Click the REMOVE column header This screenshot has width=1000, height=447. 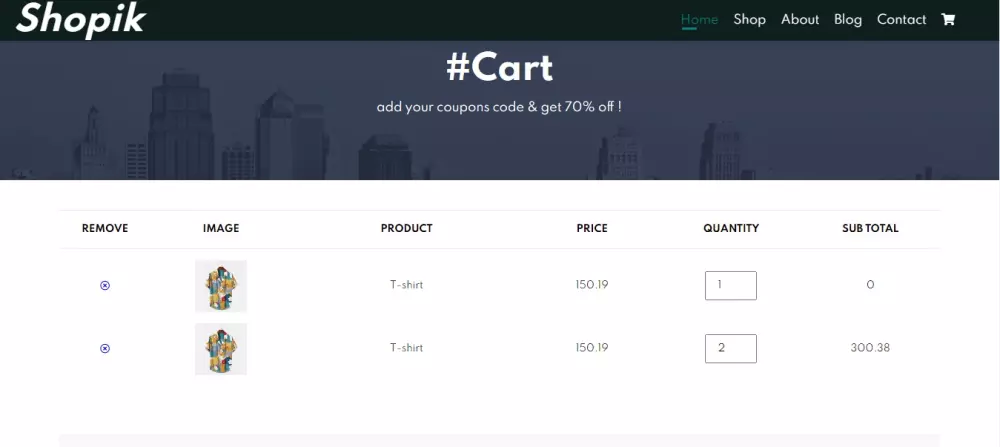tap(105, 228)
